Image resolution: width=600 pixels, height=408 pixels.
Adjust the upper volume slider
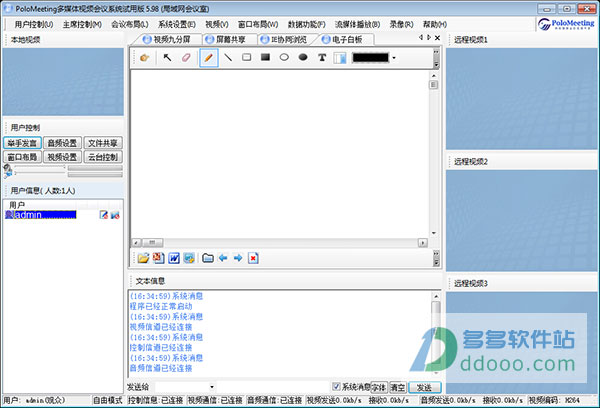40,167
